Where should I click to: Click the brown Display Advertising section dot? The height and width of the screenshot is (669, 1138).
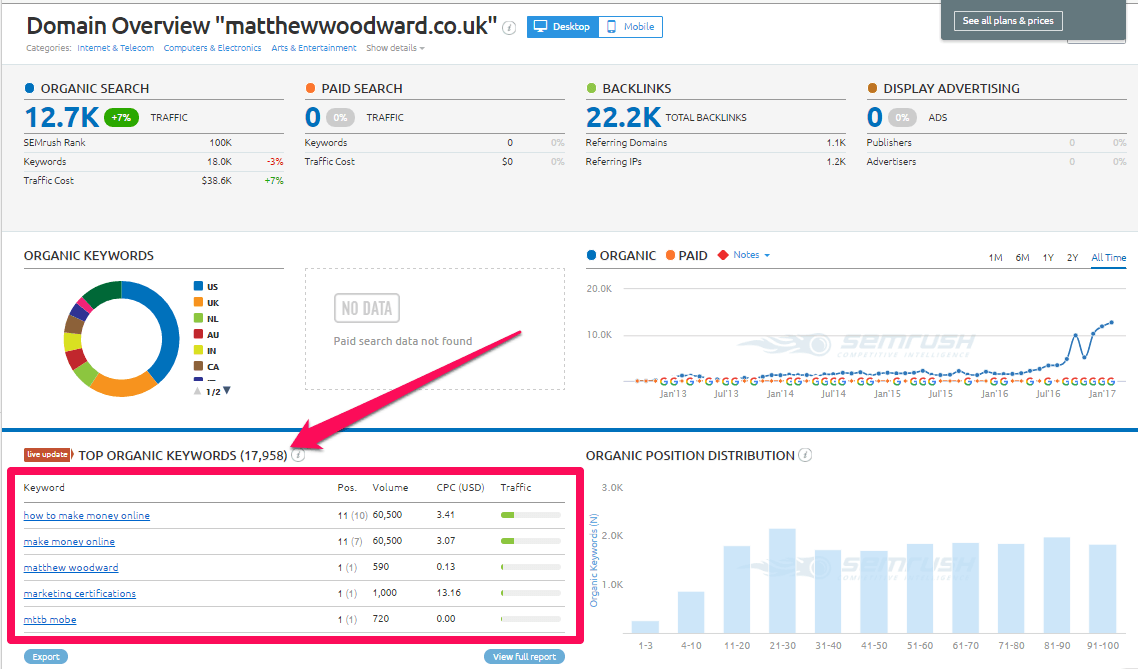(x=872, y=88)
